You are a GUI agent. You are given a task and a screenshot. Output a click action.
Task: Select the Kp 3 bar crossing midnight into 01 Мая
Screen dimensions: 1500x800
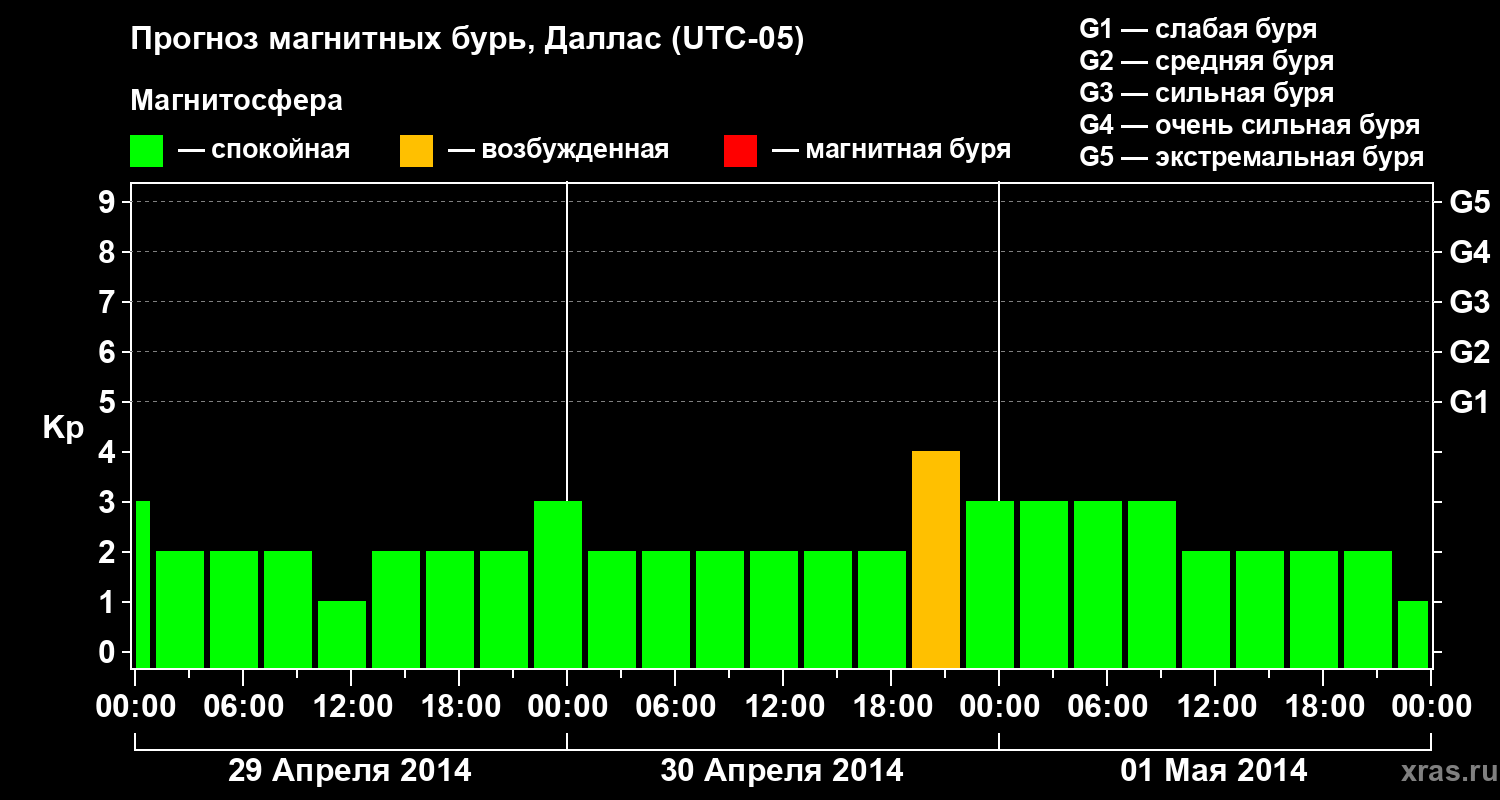pos(990,585)
